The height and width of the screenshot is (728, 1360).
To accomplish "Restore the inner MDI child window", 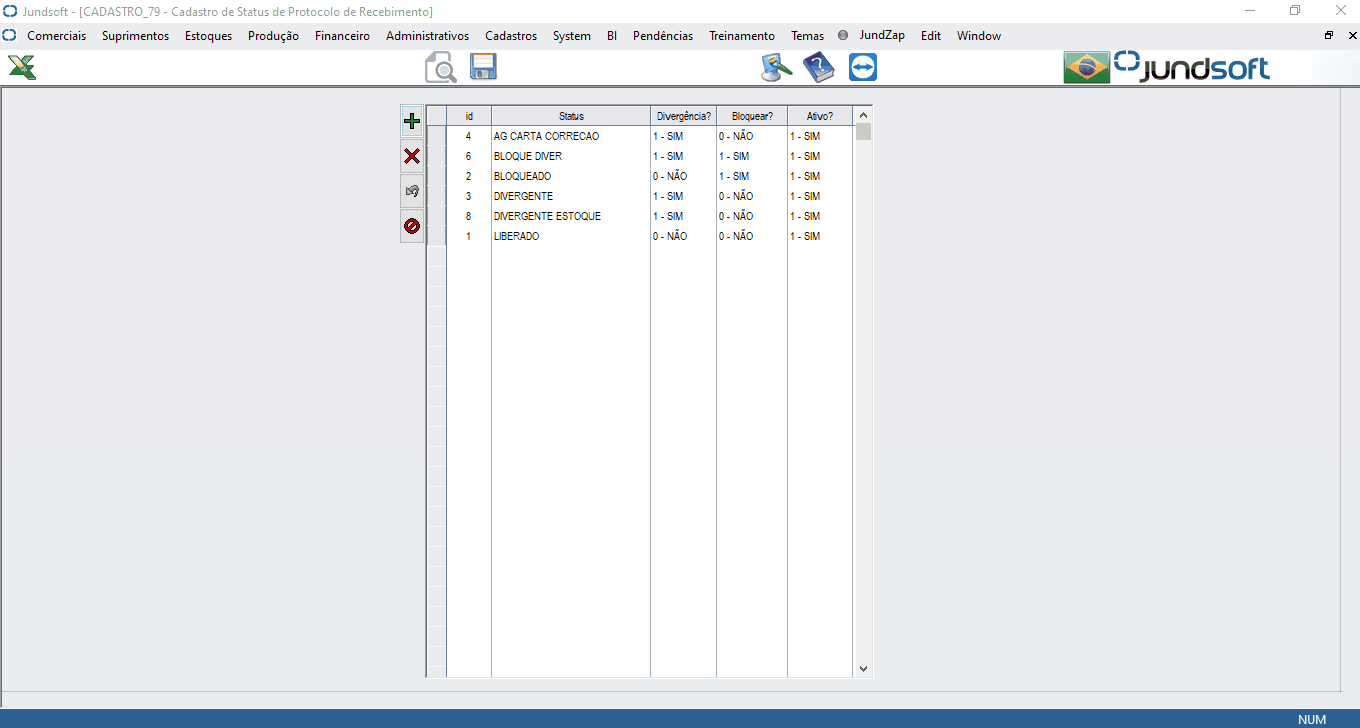I will pyautogui.click(x=1329, y=35).
